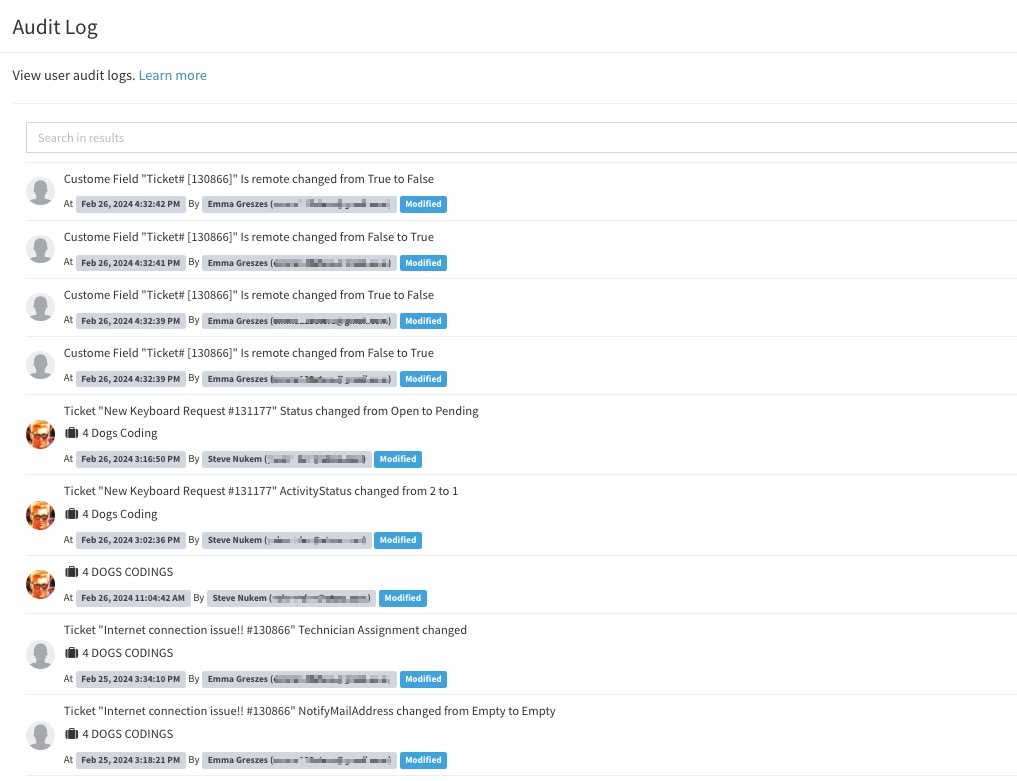Click timestamp Feb 26, 2024 3:02:36 PM
The height and width of the screenshot is (781, 1017).
click(131, 540)
